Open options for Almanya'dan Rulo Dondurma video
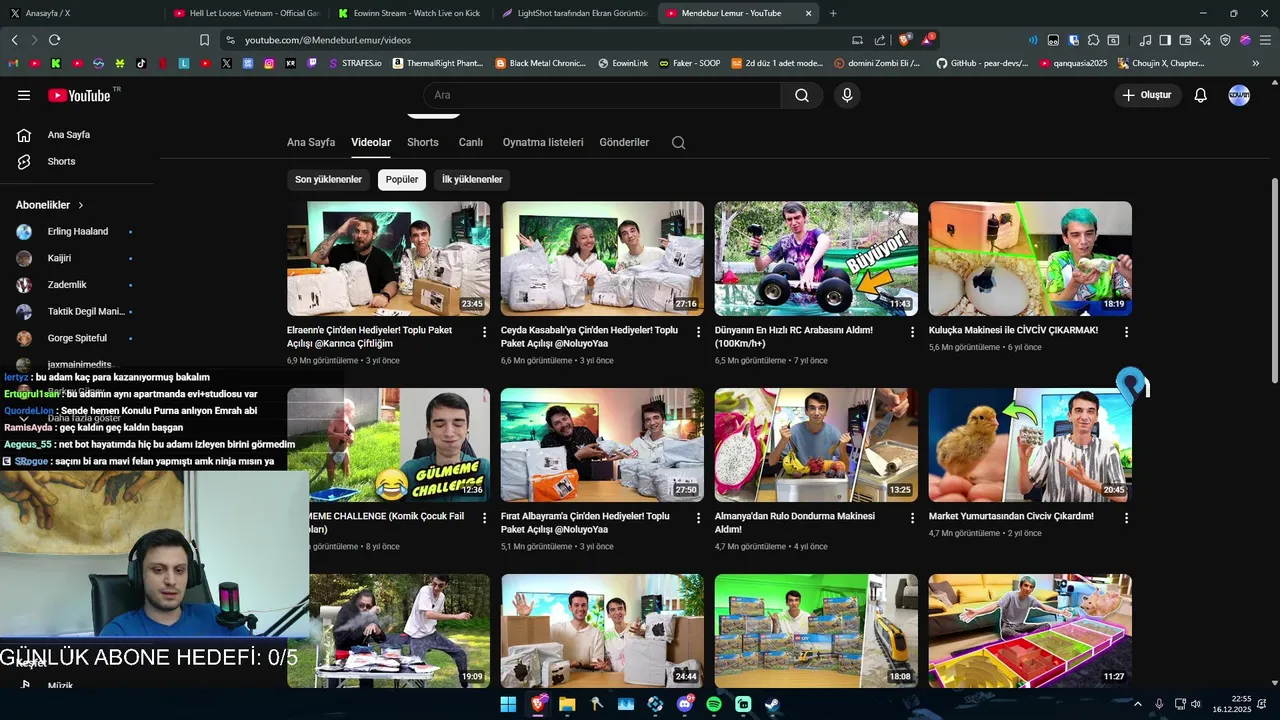The image size is (1280, 720). coord(913,518)
